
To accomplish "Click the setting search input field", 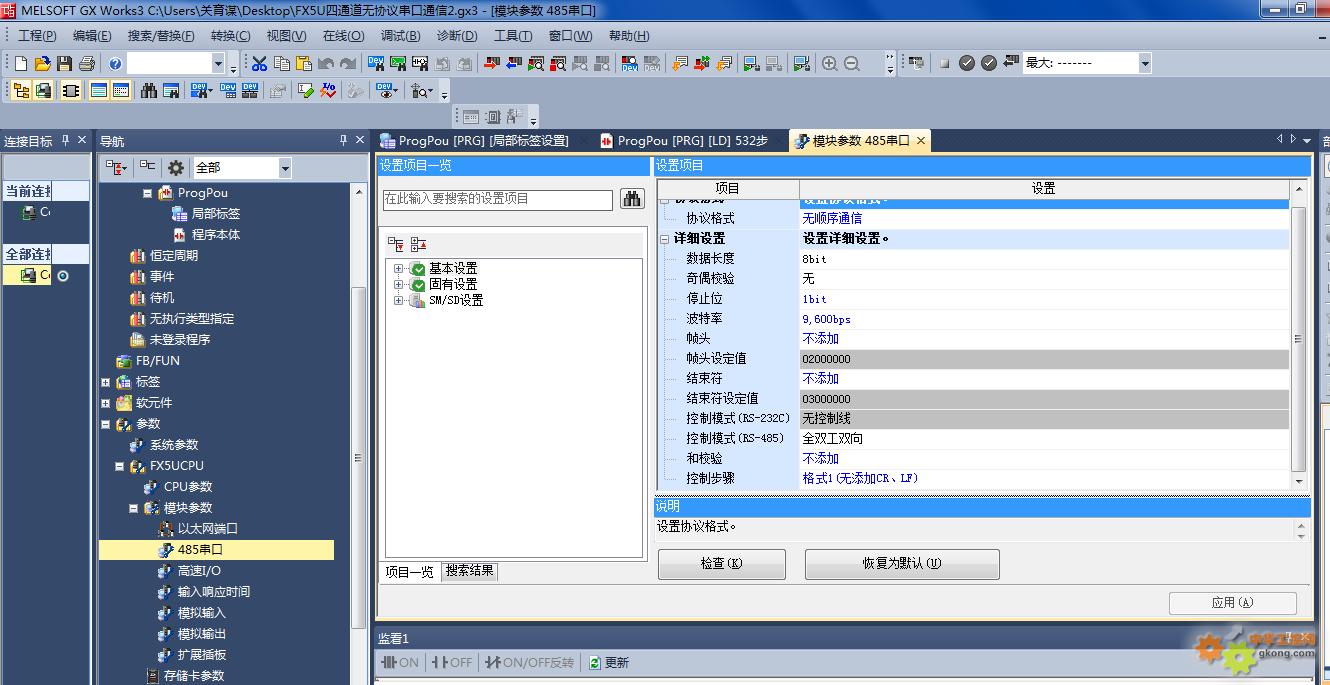I will point(498,199).
